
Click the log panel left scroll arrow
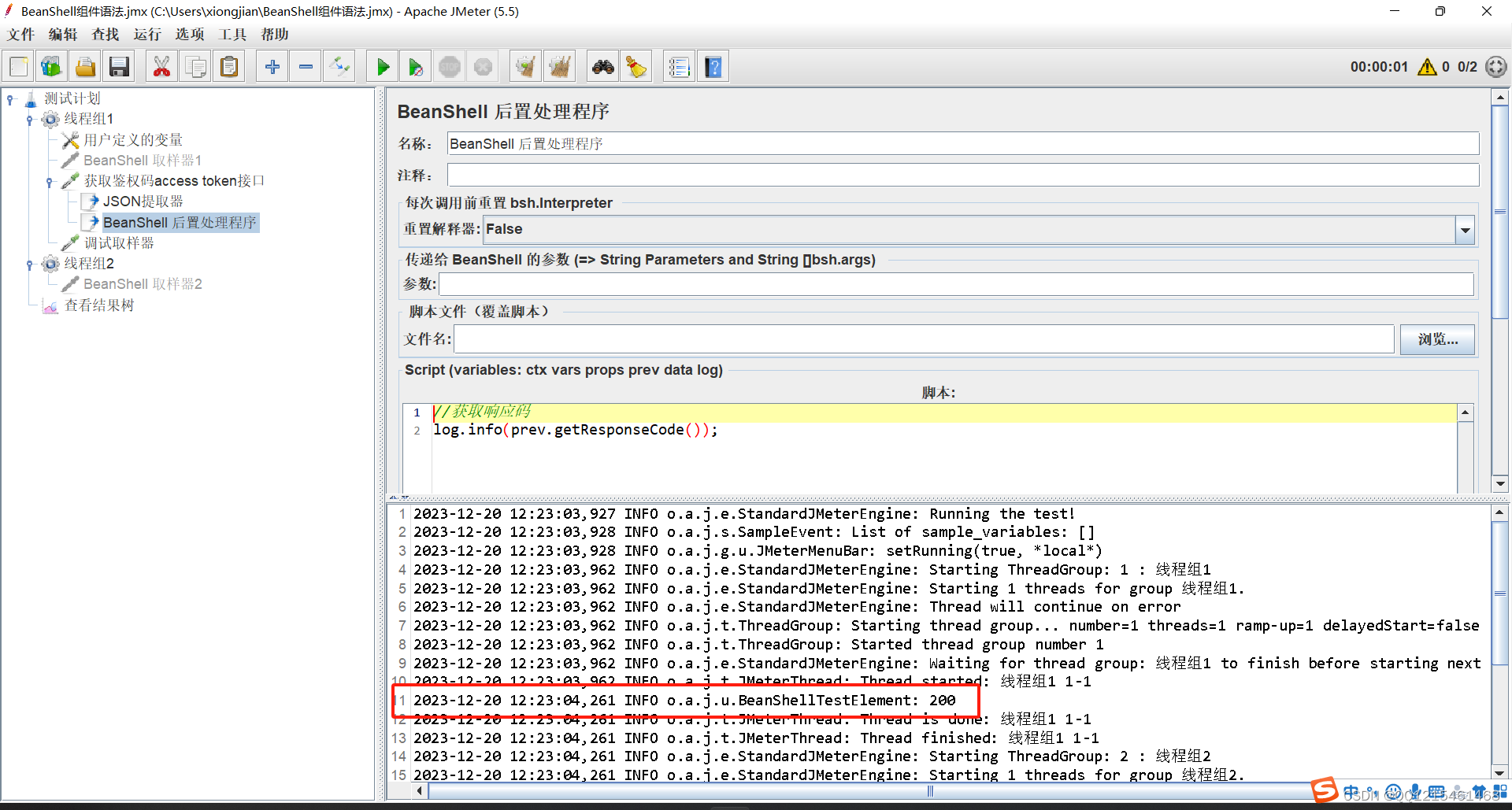point(420,791)
